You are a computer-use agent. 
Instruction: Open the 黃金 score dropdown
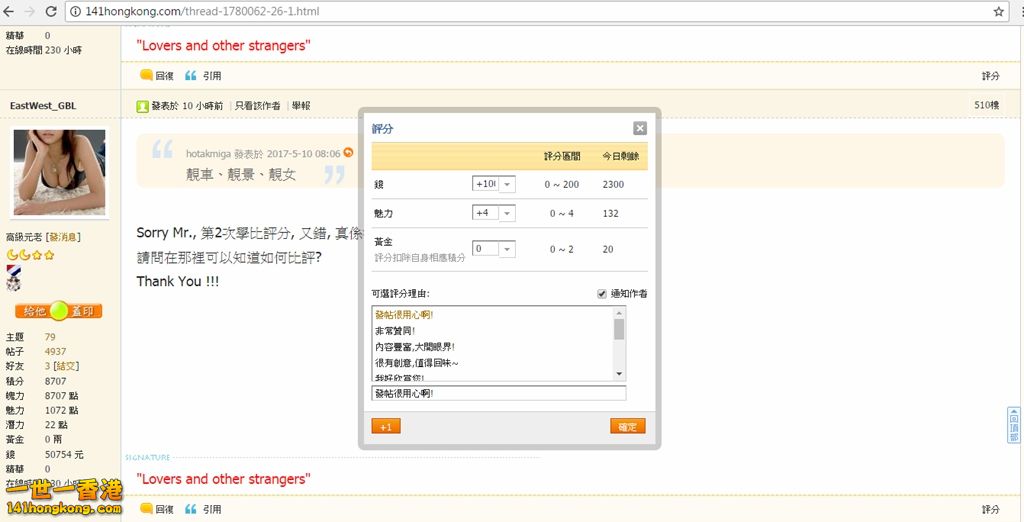507,249
